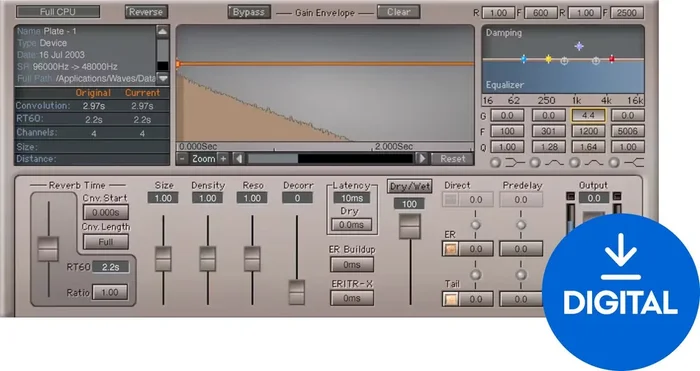Image resolution: width=700 pixels, height=371 pixels.
Task: Click the Zoom plus button
Action: pos(223,158)
